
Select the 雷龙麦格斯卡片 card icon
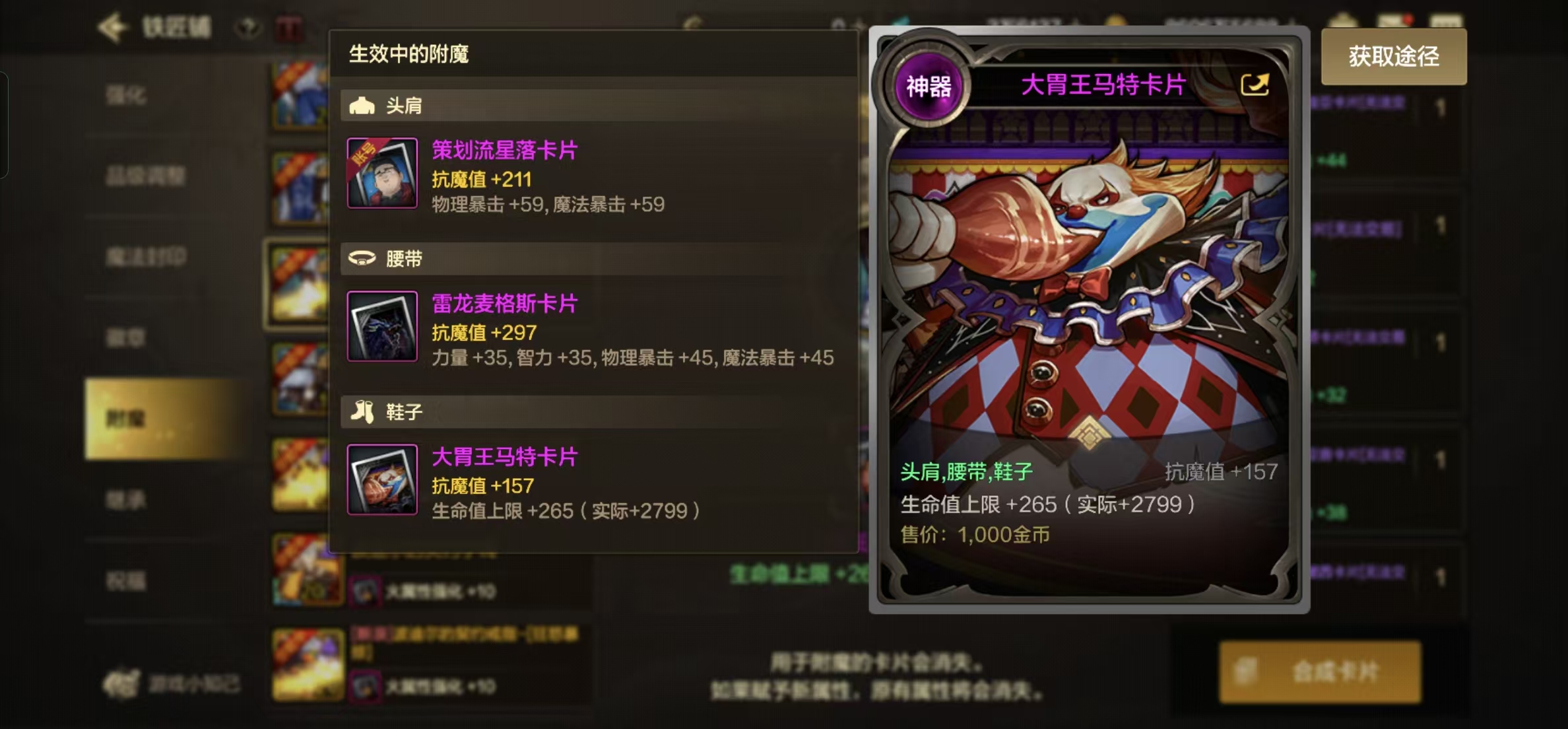click(382, 326)
